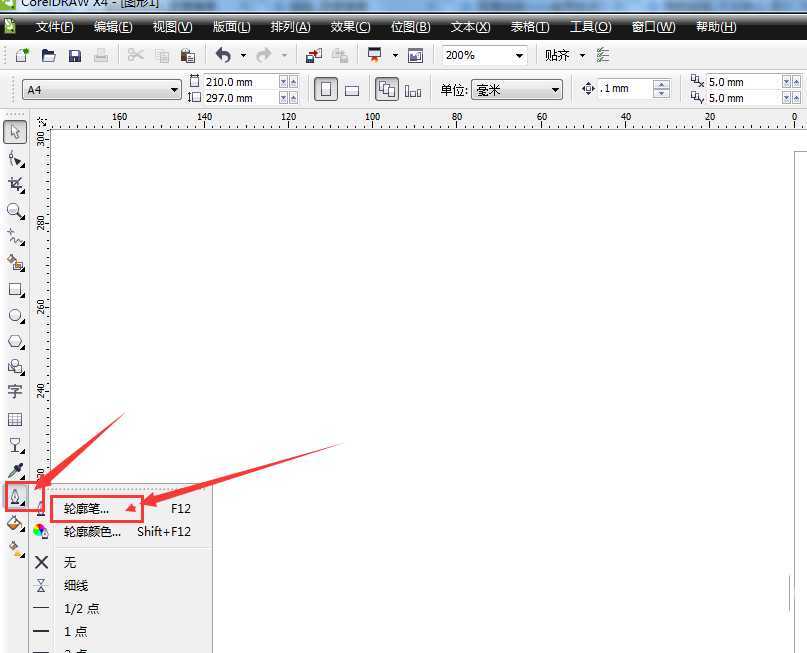The image size is (807, 653).
Task: Select the Pick tool in the toolbox
Action: coord(15,132)
